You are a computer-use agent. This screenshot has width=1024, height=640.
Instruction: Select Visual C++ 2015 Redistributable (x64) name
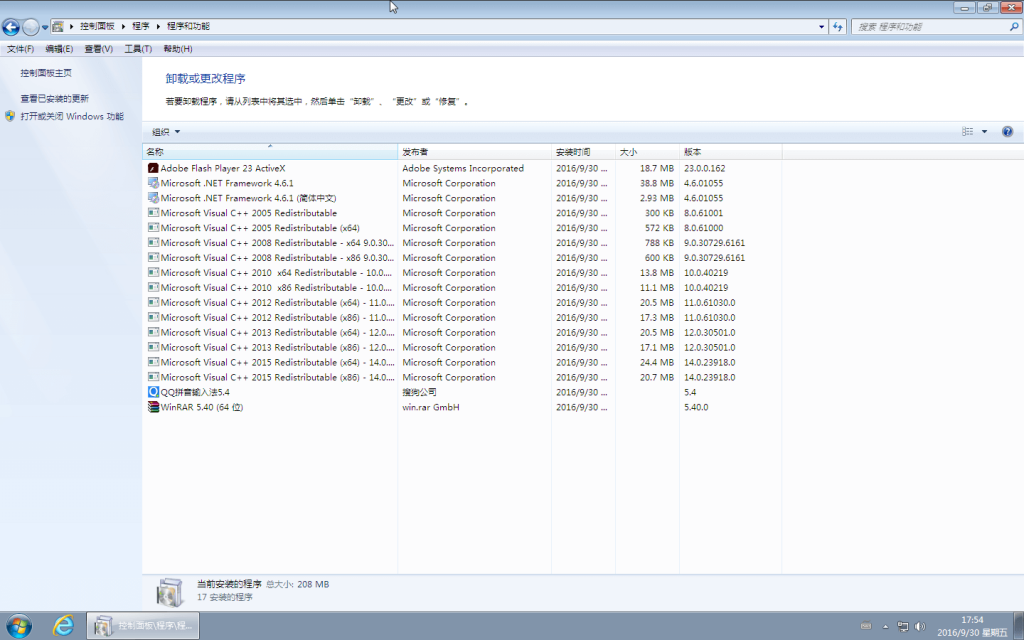tap(278, 362)
